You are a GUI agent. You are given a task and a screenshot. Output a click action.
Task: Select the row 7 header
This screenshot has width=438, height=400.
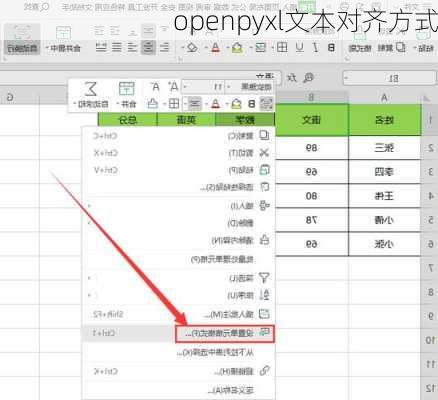pos(430,268)
